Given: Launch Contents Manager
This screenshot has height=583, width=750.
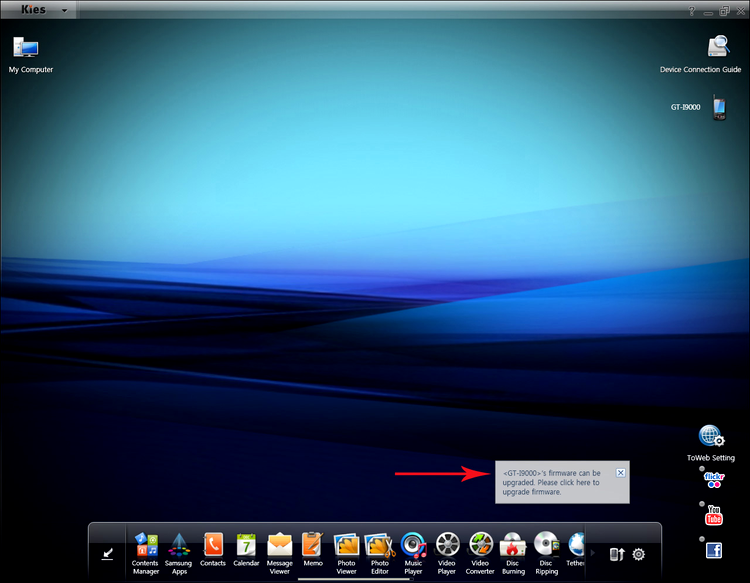Looking at the screenshot, I should tap(146, 545).
